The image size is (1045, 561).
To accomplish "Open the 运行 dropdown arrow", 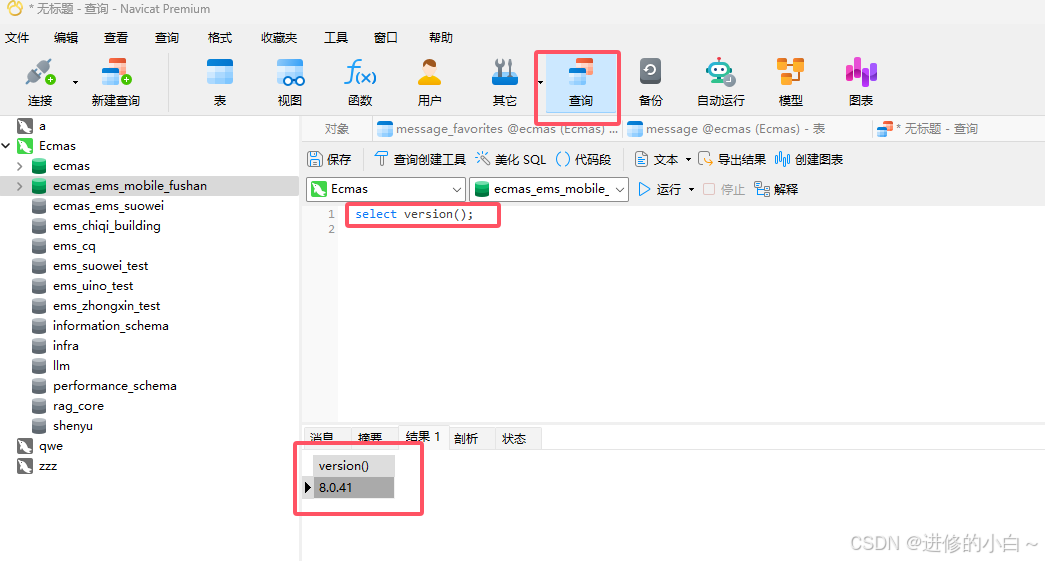I will [691, 190].
